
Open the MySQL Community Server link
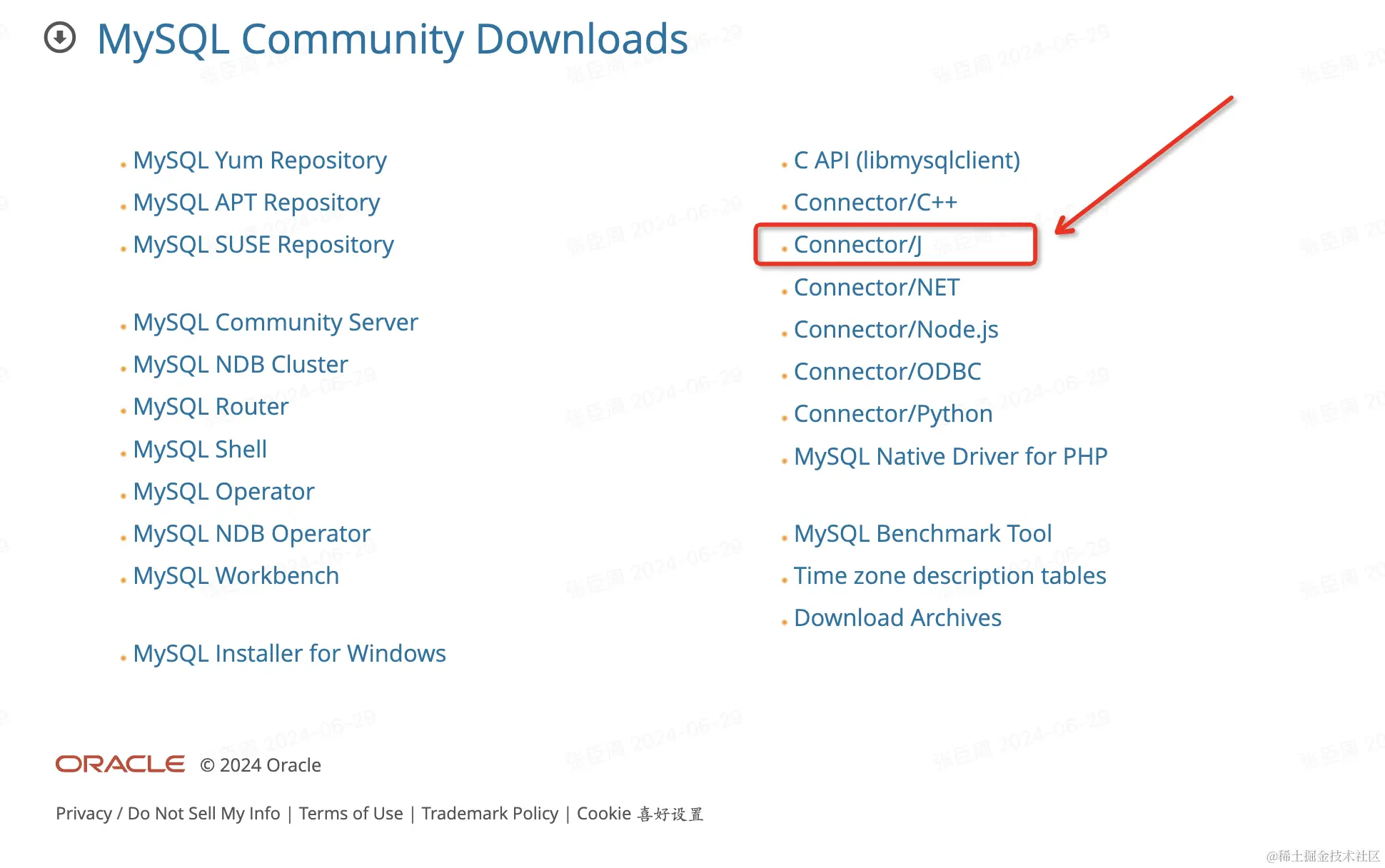275,323
